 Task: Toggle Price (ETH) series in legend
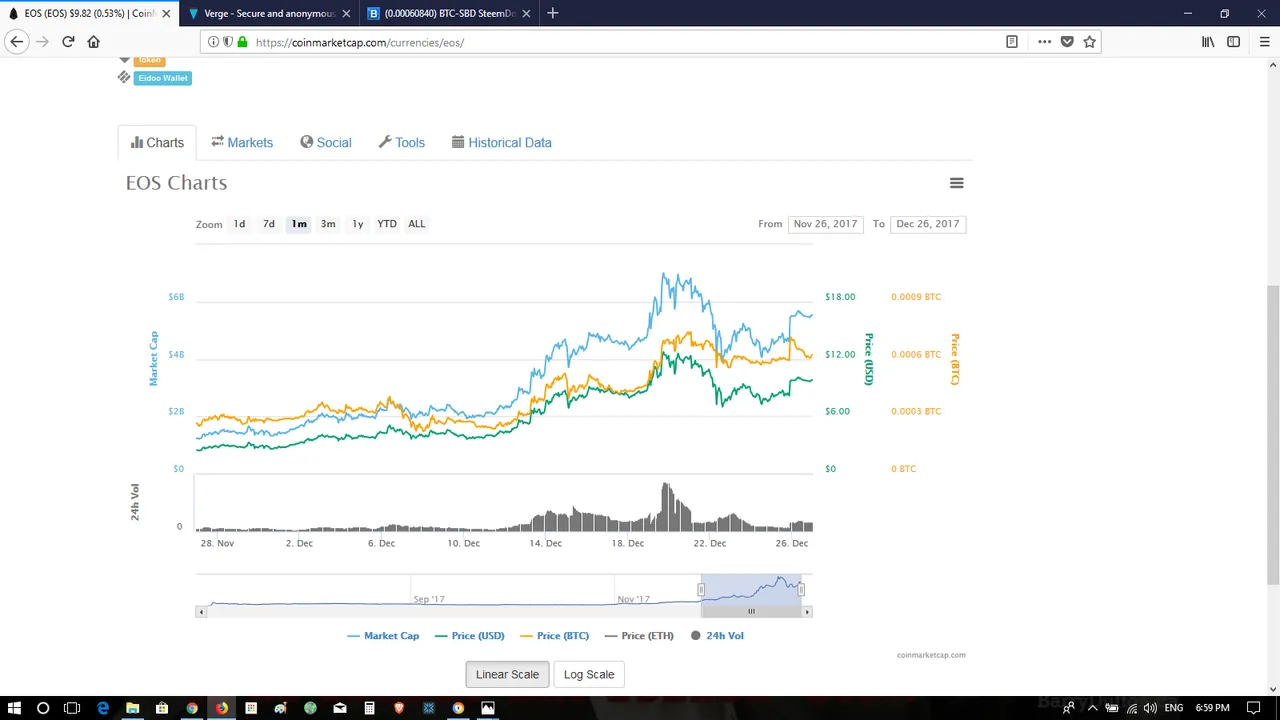pyautogui.click(x=639, y=636)
